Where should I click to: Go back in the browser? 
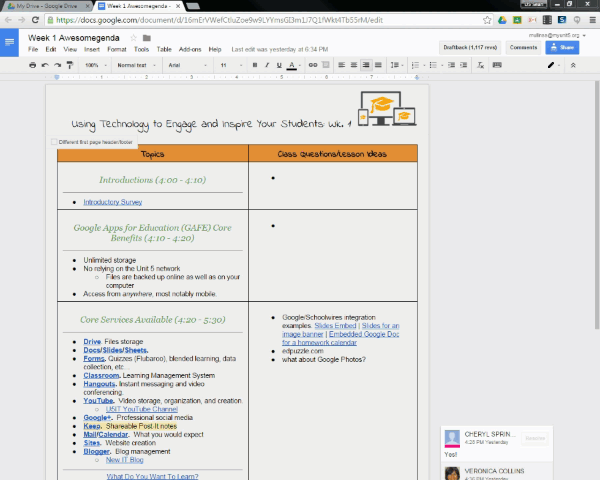pyautogui.click(x=8, y=20)
